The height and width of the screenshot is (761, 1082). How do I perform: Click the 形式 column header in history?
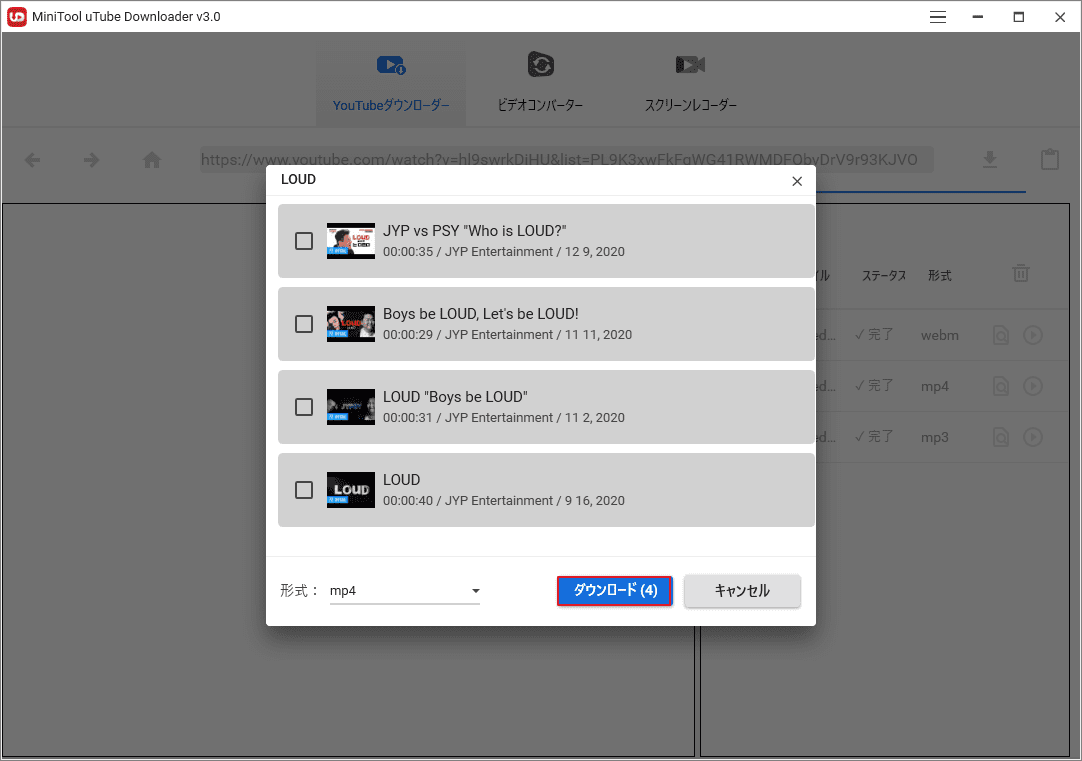pos(939,276)
